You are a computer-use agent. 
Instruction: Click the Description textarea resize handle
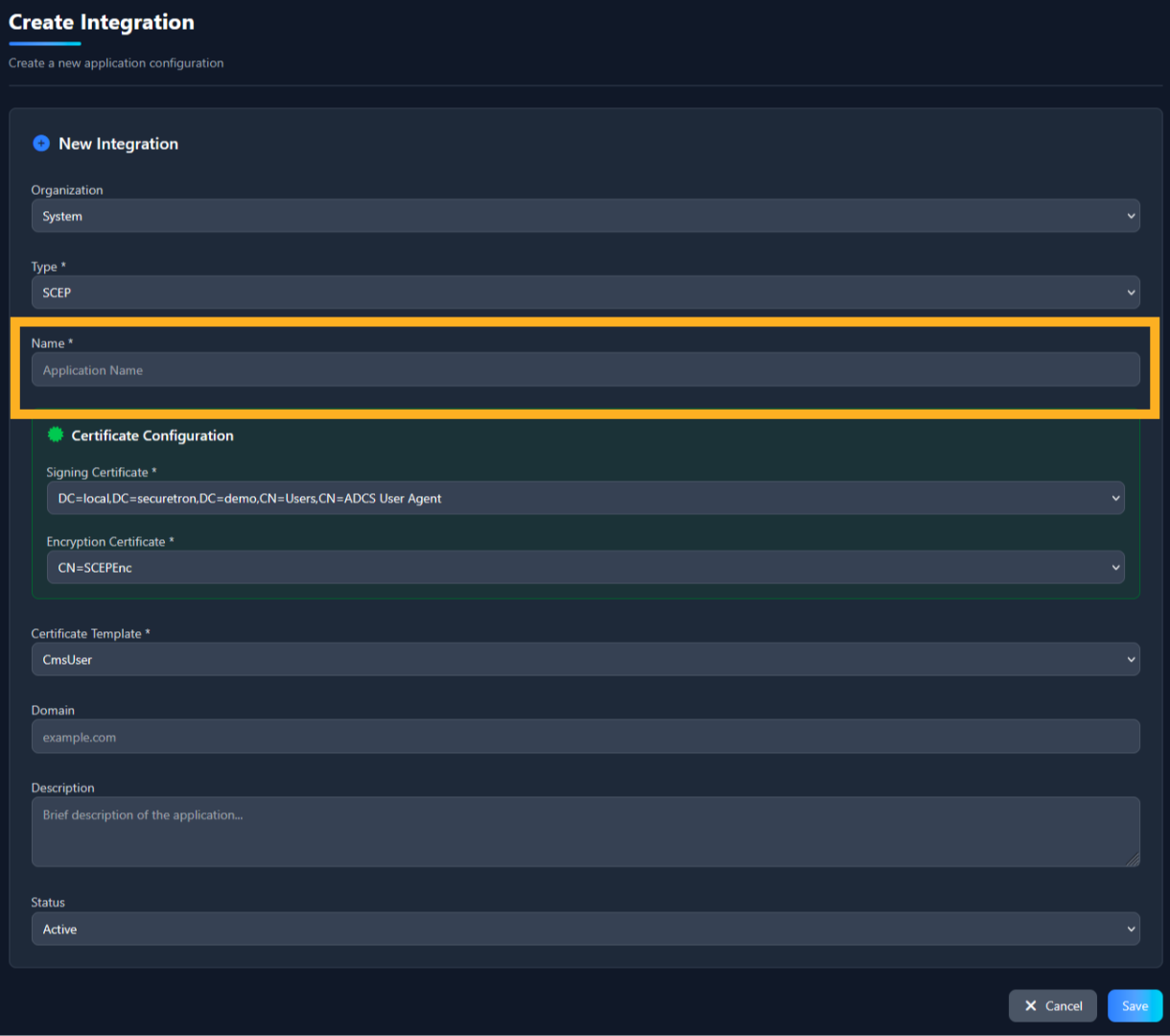(x=1134, y=860)
